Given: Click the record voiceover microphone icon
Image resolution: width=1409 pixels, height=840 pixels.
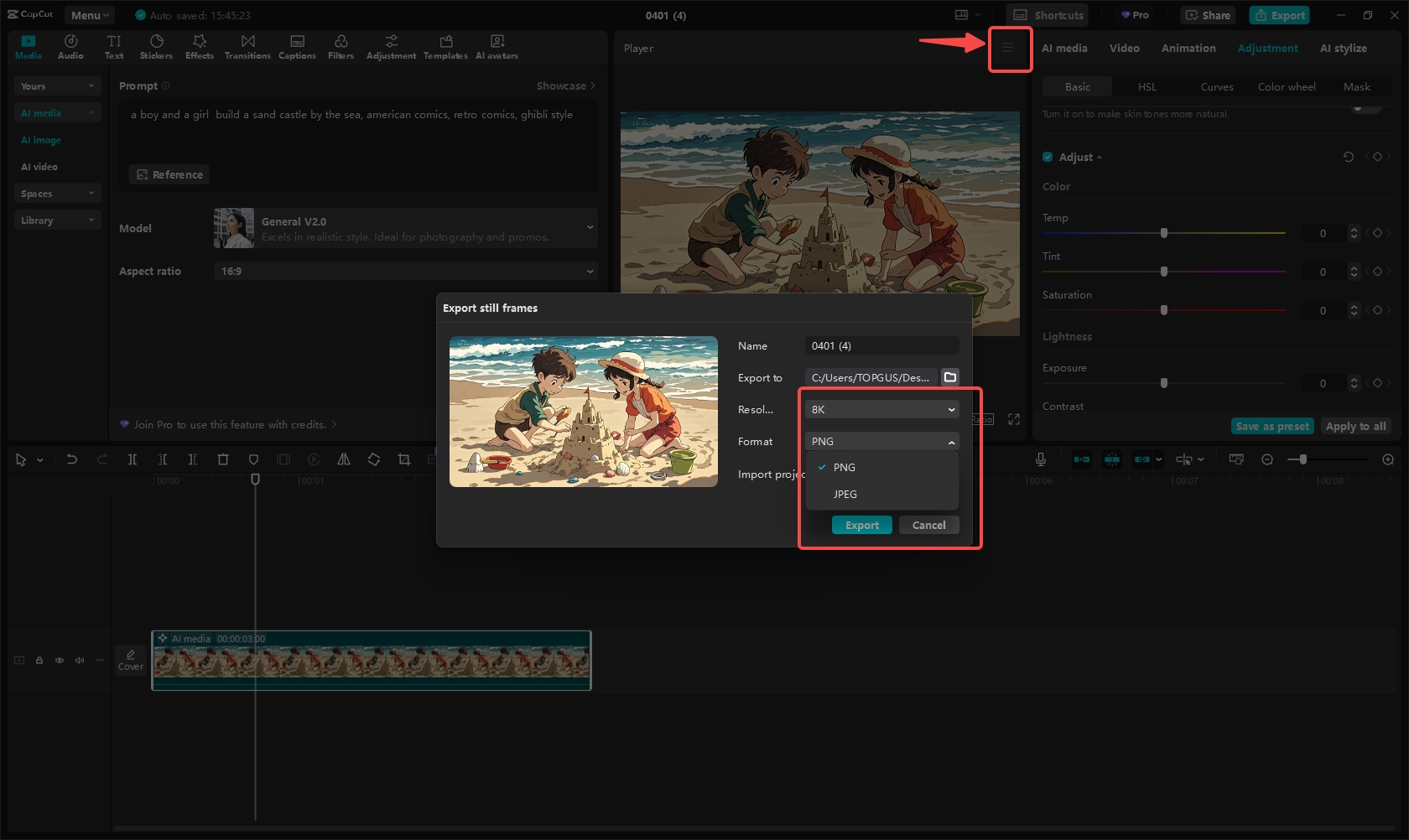Looking at the screenshot, I should 1040,459.
